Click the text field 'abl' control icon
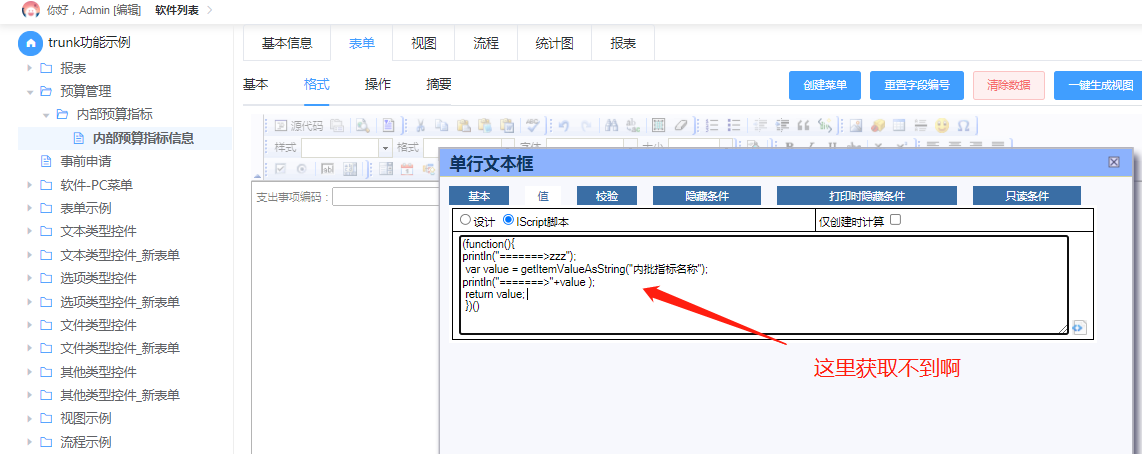Viewport: 1142px width, 454px height. [x=328, y=169]
